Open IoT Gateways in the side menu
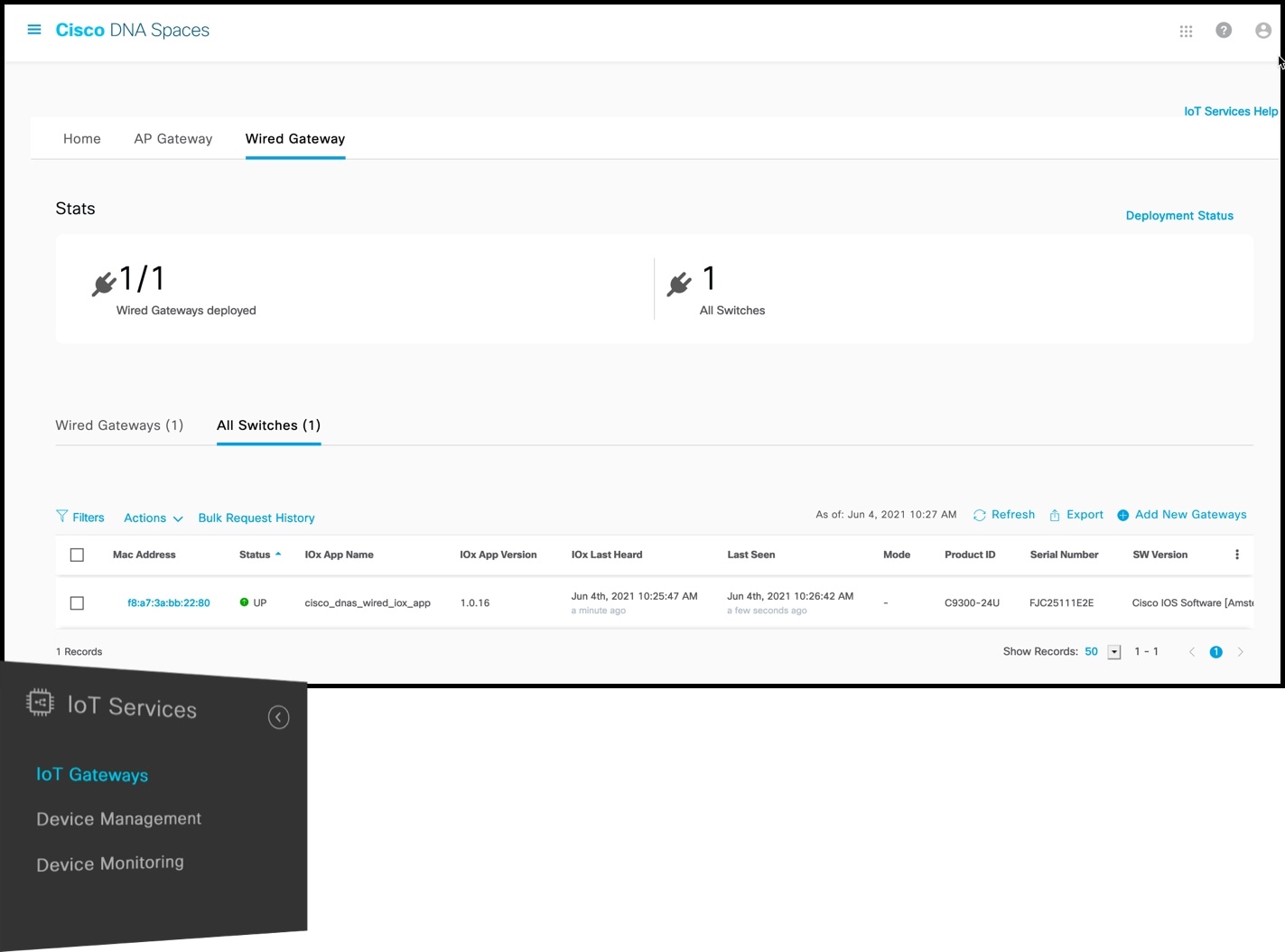Screen dimensions: 1285x952 92,774
